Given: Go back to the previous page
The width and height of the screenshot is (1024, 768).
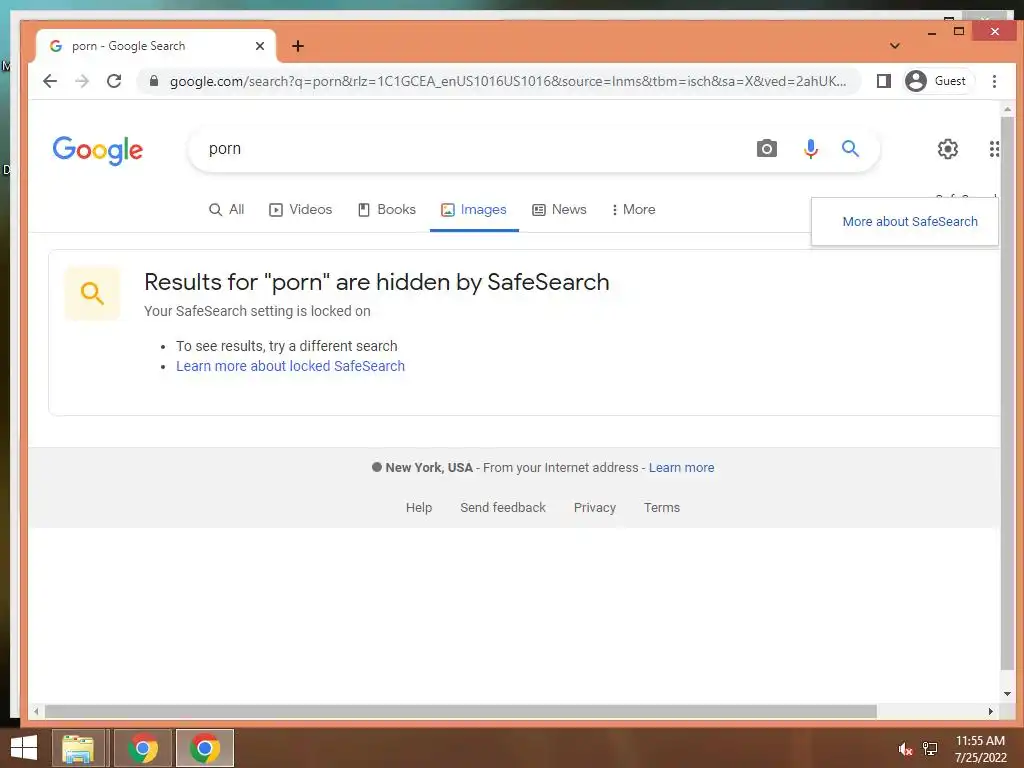Looking at the screenshot, I should 50,81.
